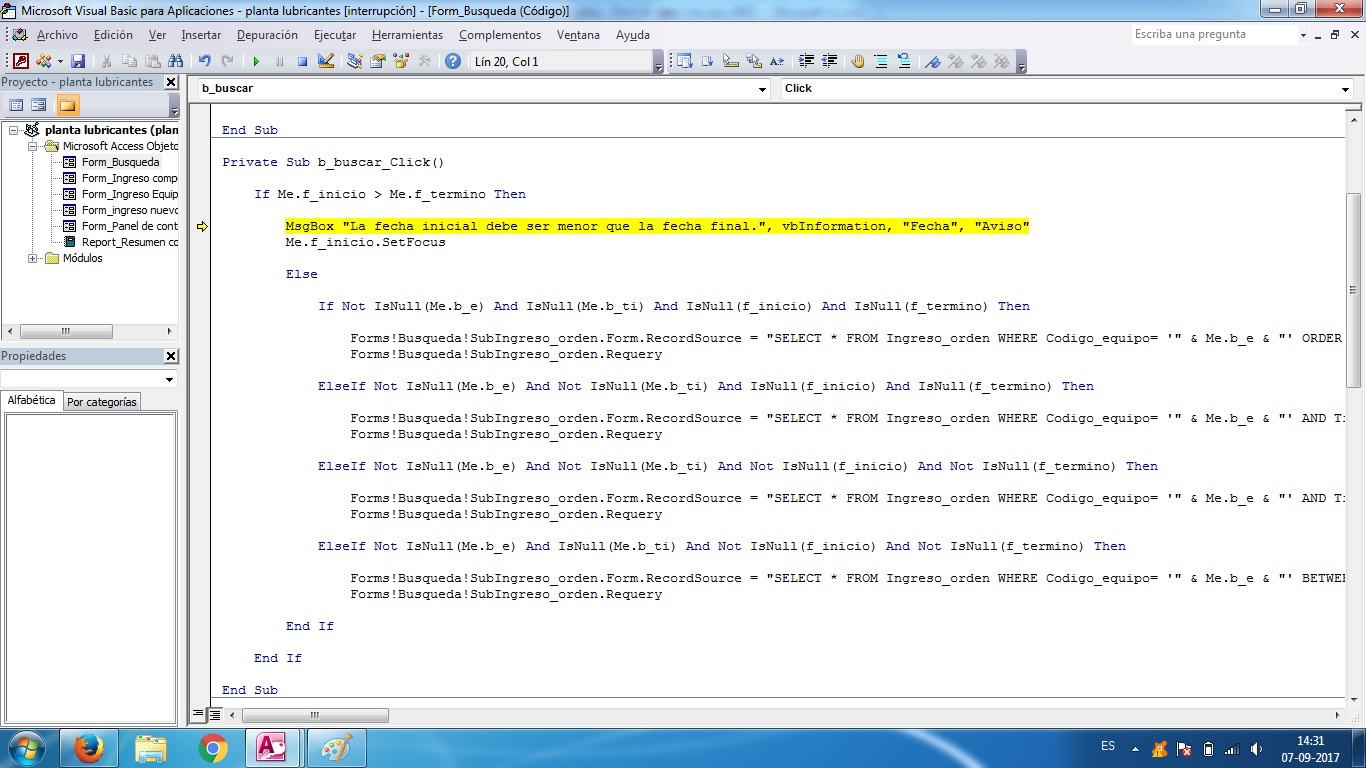The image size is (1366, 768).
Task: Select Form_Busqueda in the project tree
Action: pyautogui.click(x=120, y=162)
